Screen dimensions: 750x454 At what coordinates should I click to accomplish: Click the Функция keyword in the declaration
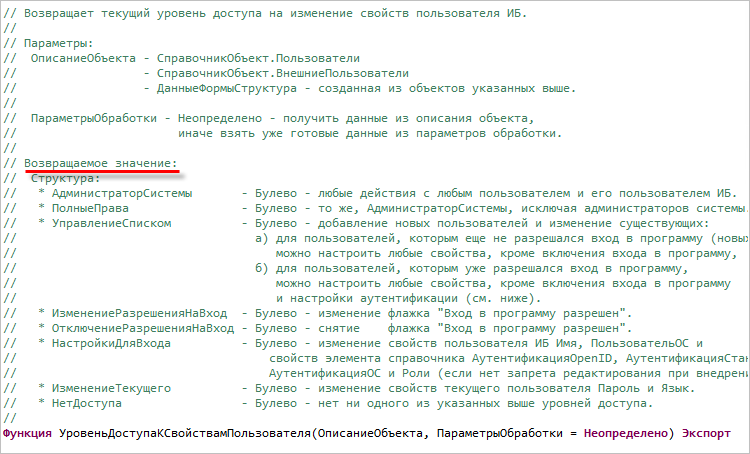pos(27,433)
